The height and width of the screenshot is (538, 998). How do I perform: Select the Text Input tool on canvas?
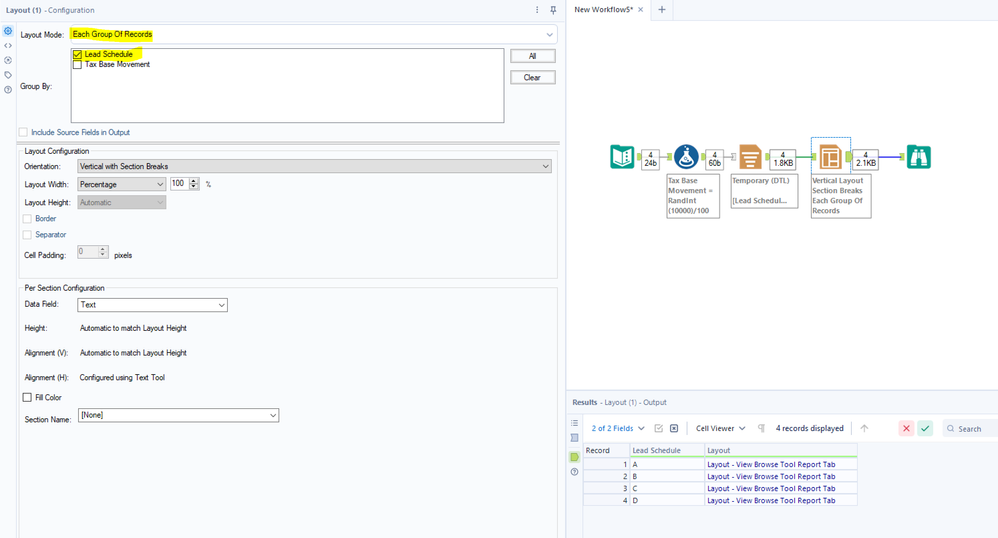tap(622, 157)
